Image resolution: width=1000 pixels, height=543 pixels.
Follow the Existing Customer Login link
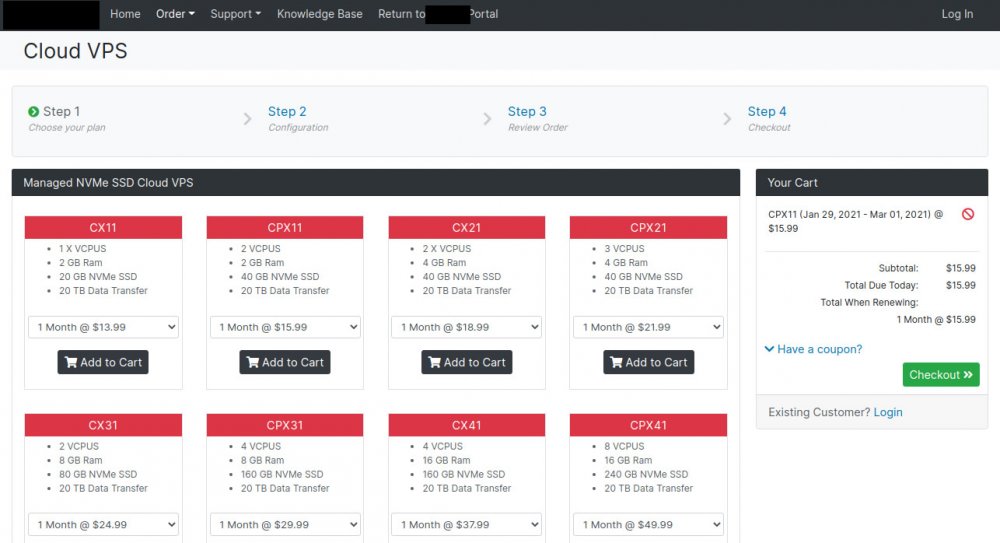[x=888, y=412]
